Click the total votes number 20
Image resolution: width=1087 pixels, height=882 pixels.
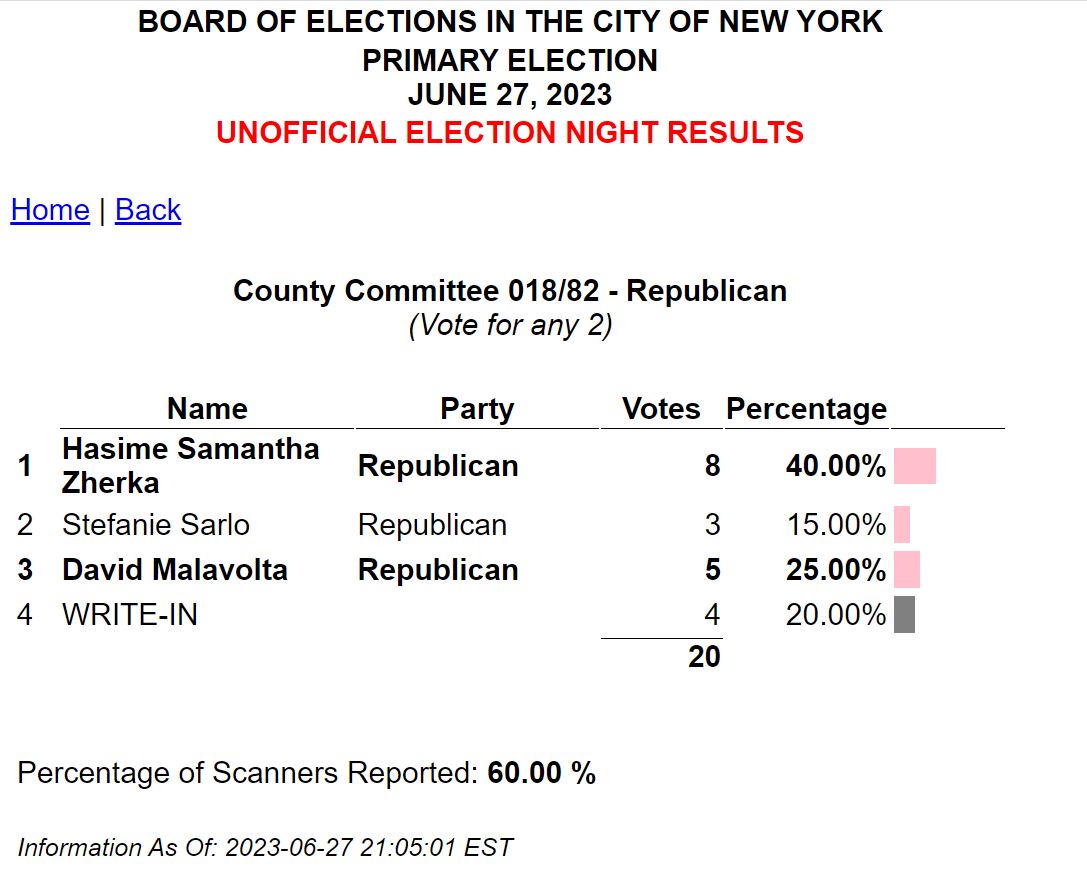(704, 657)
